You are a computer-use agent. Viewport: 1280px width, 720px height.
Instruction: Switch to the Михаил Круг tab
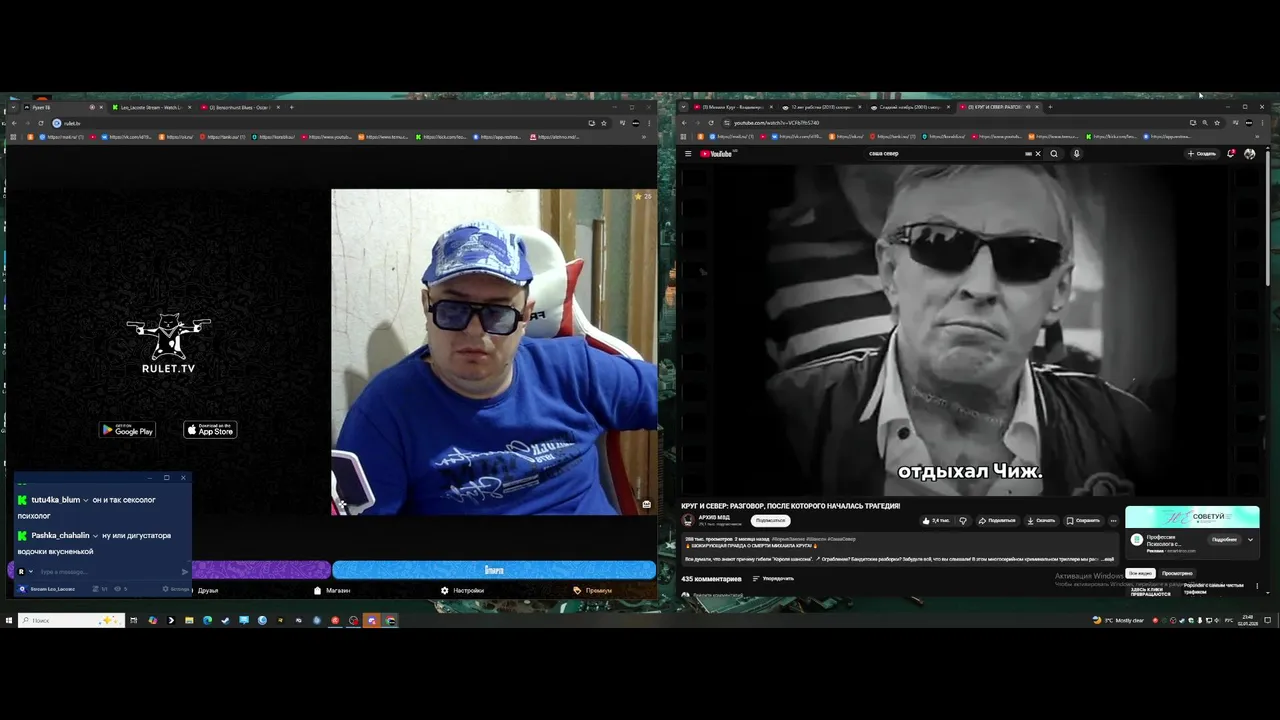733,107
